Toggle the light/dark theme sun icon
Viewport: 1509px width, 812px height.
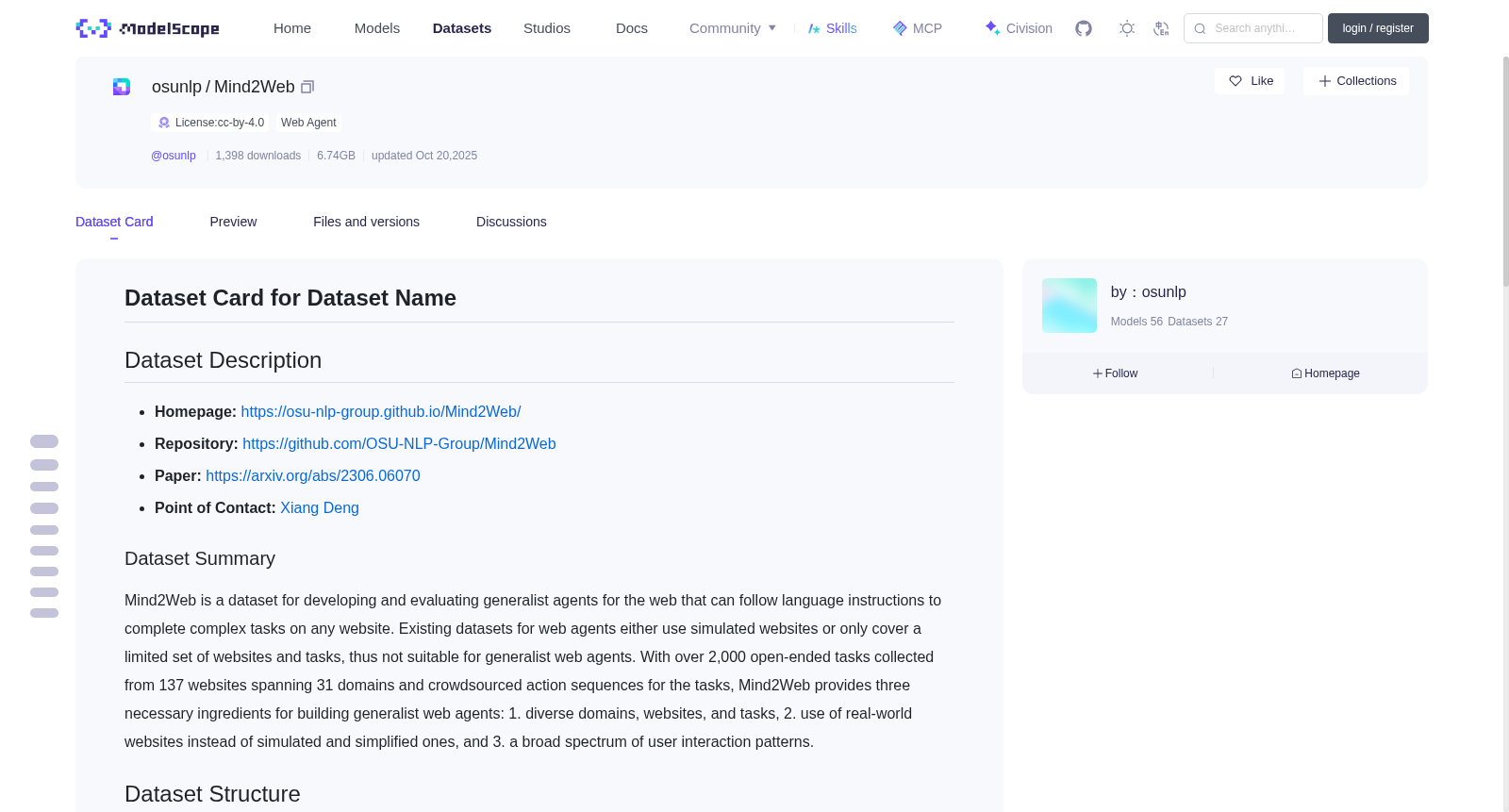pyautogui.click(x=1127, y=28)
